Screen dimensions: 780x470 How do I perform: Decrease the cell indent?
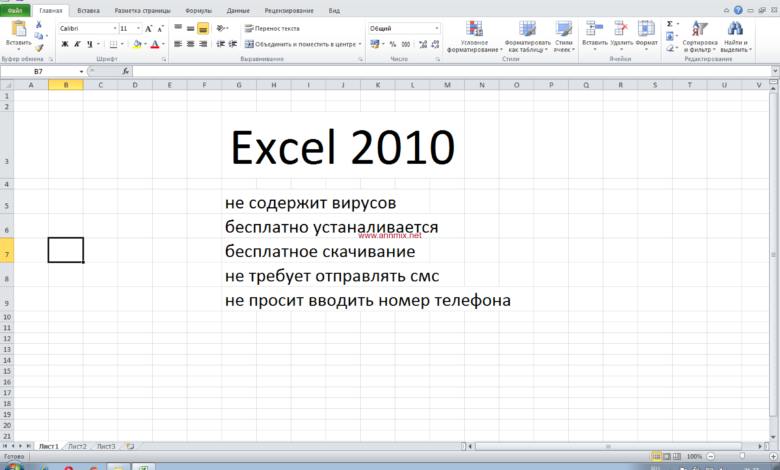[x=220, y=44]
